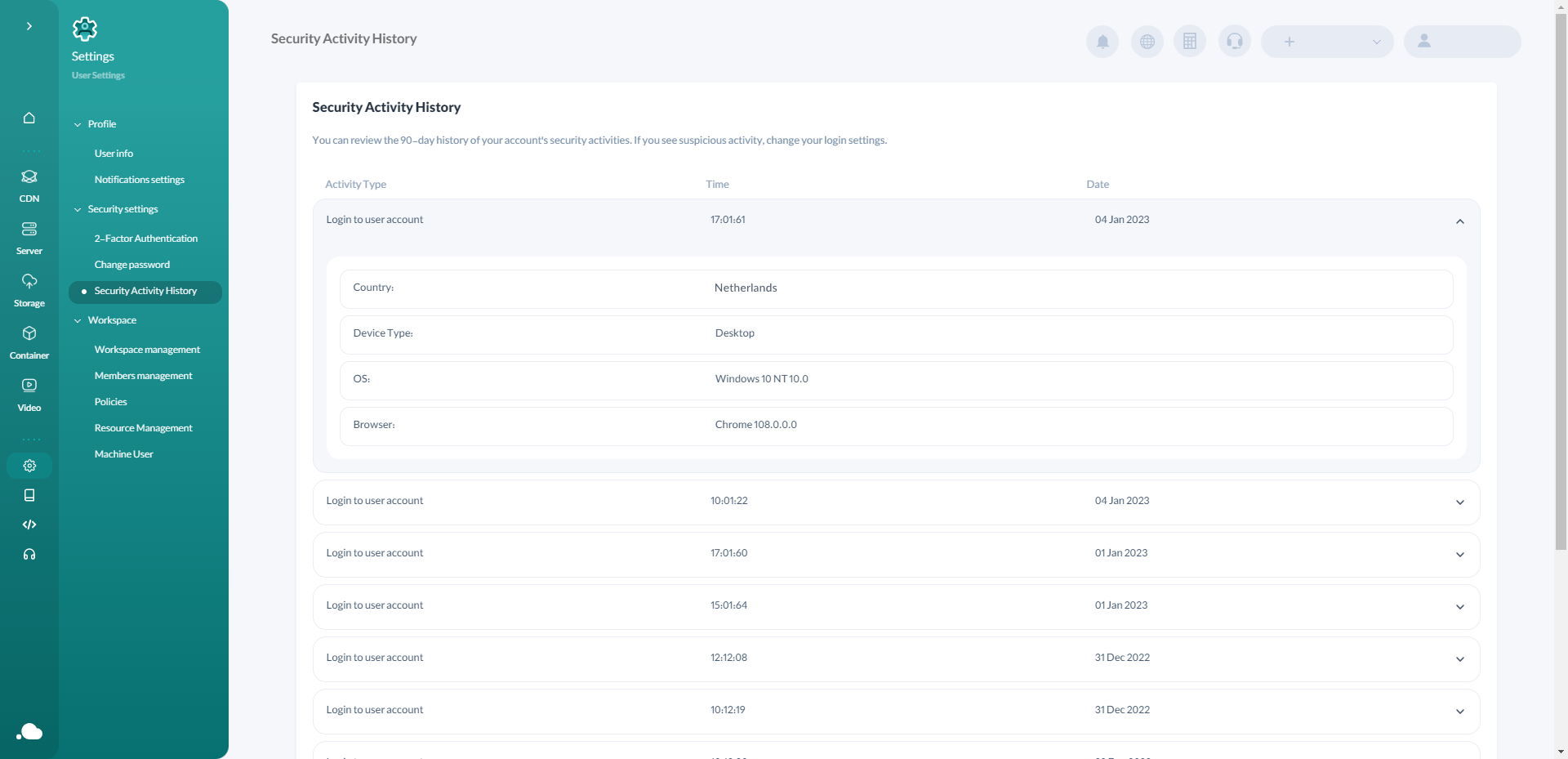Image resolution: width=1568 pixels, height=759 pixels.
Task: Click the page scrollbar thumb
Action: pyautogui.click(x=1561, y=282)
